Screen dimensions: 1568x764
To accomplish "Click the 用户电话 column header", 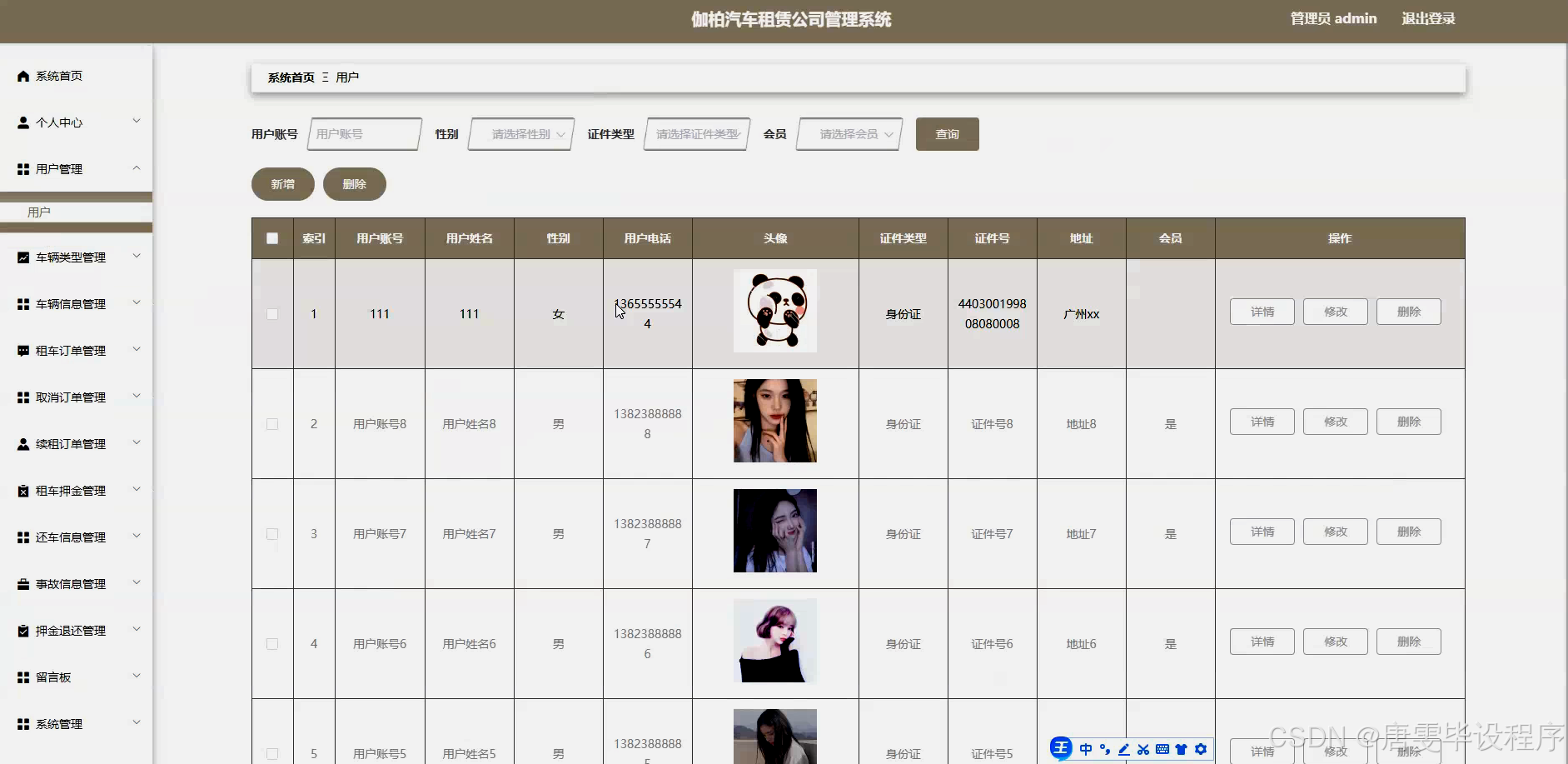I will (648, 238).
